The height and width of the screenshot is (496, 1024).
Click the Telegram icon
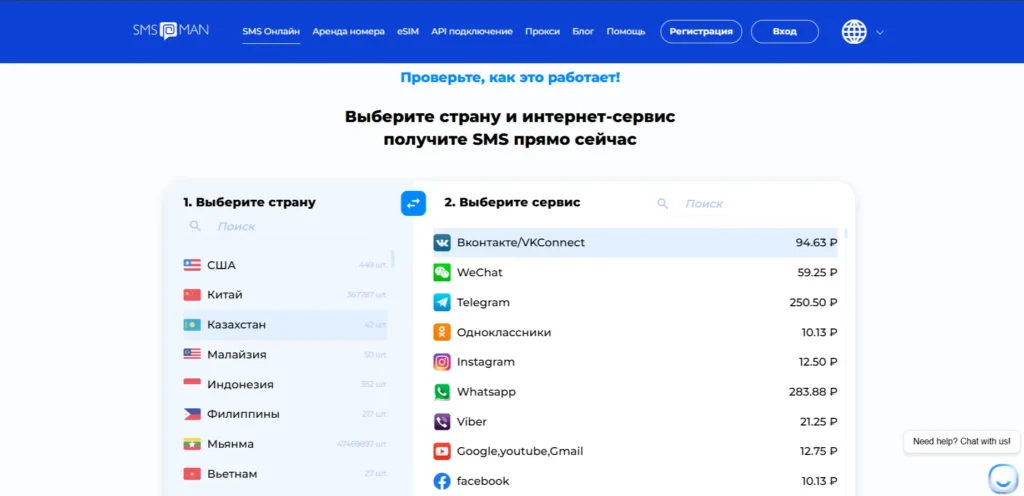click(442, 303)
